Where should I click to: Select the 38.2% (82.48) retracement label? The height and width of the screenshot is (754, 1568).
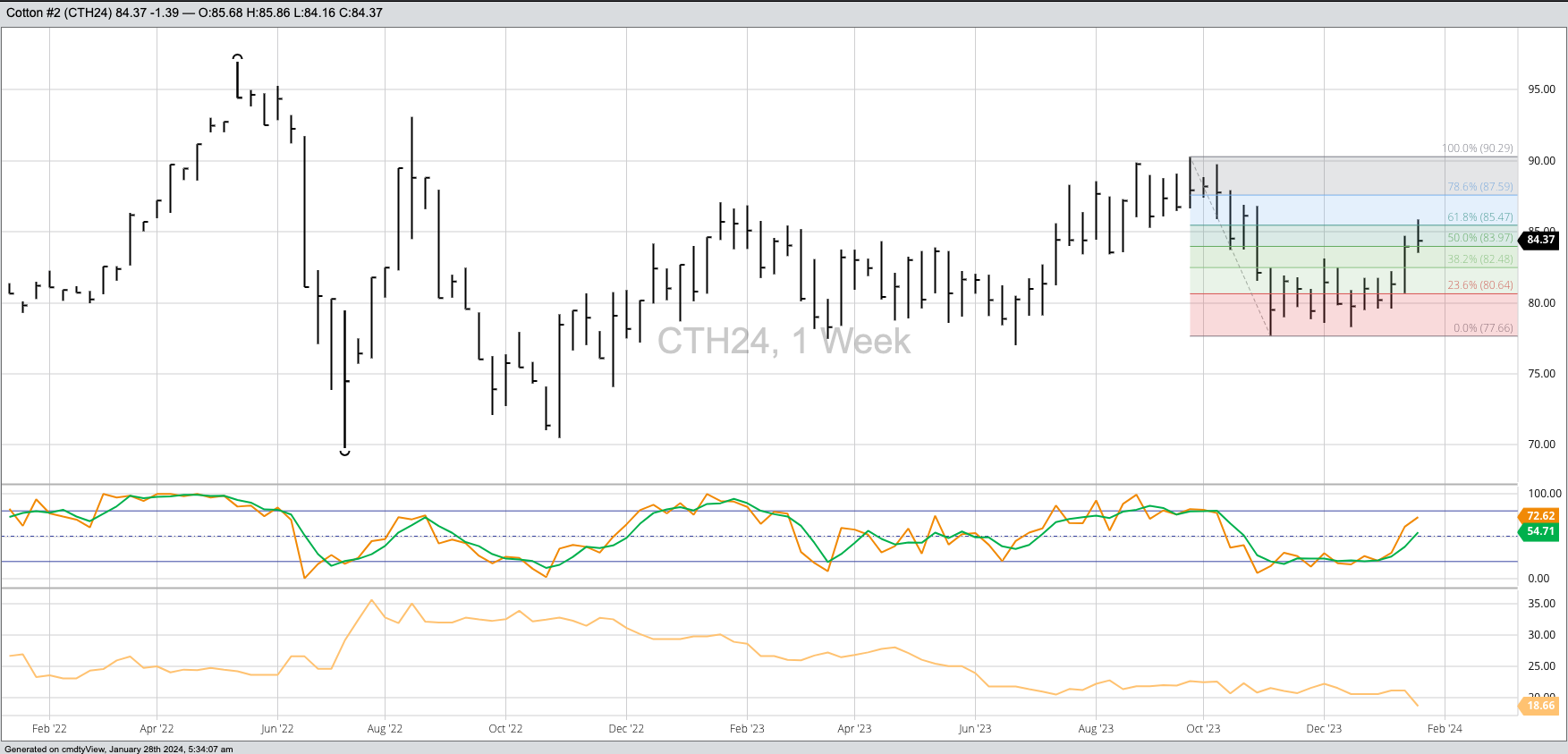coord(1479,259)
